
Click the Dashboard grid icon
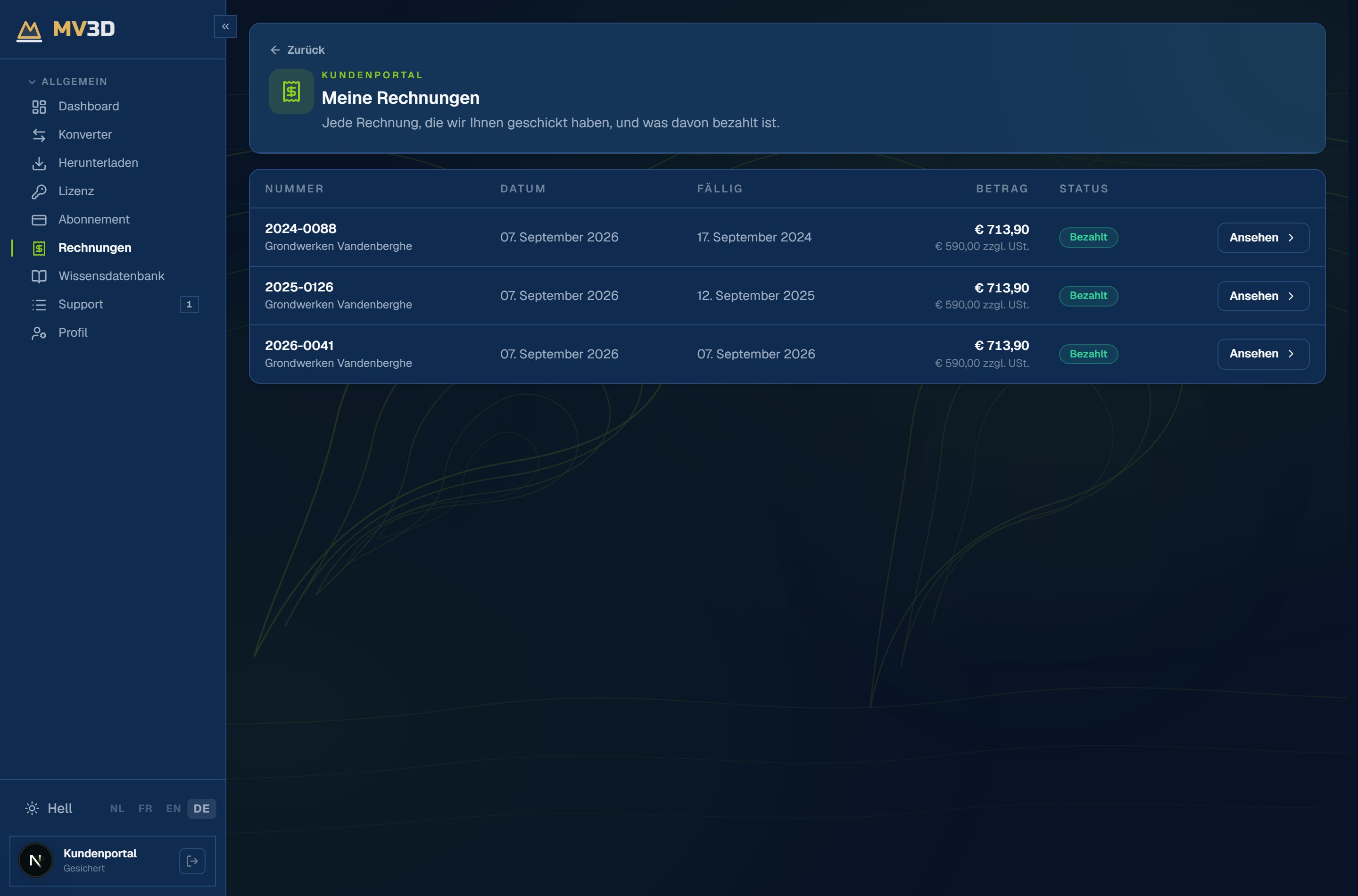39,107
